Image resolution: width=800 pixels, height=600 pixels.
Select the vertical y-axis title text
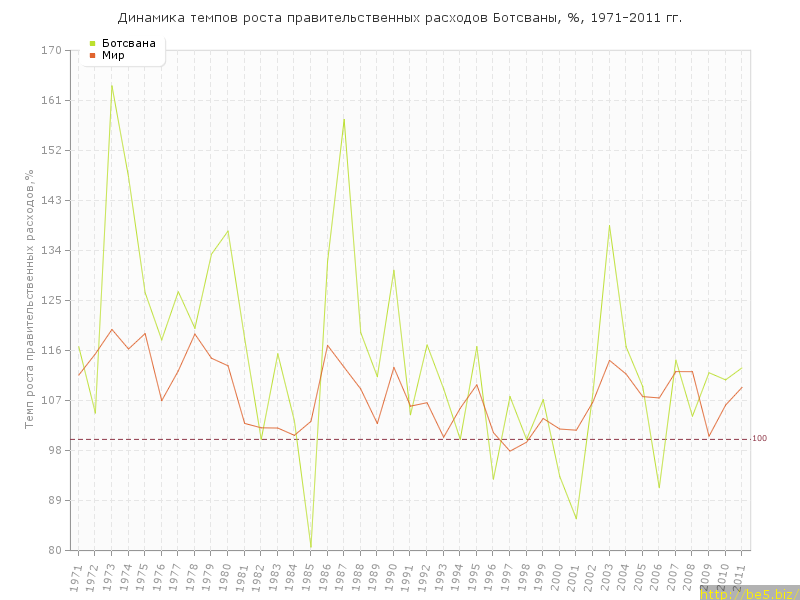[30, 300]
